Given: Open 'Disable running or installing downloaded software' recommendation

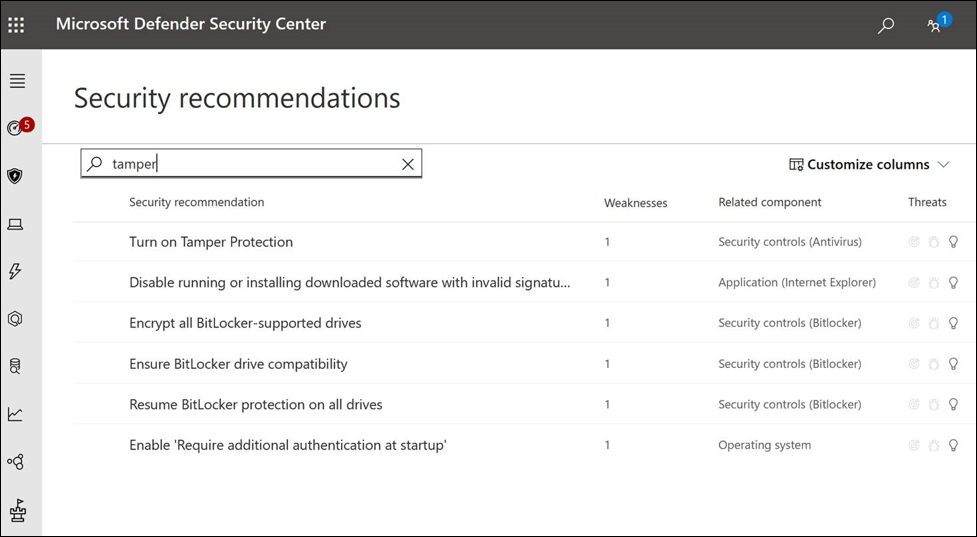Looking at the screenshot, I should pos(350,282).
